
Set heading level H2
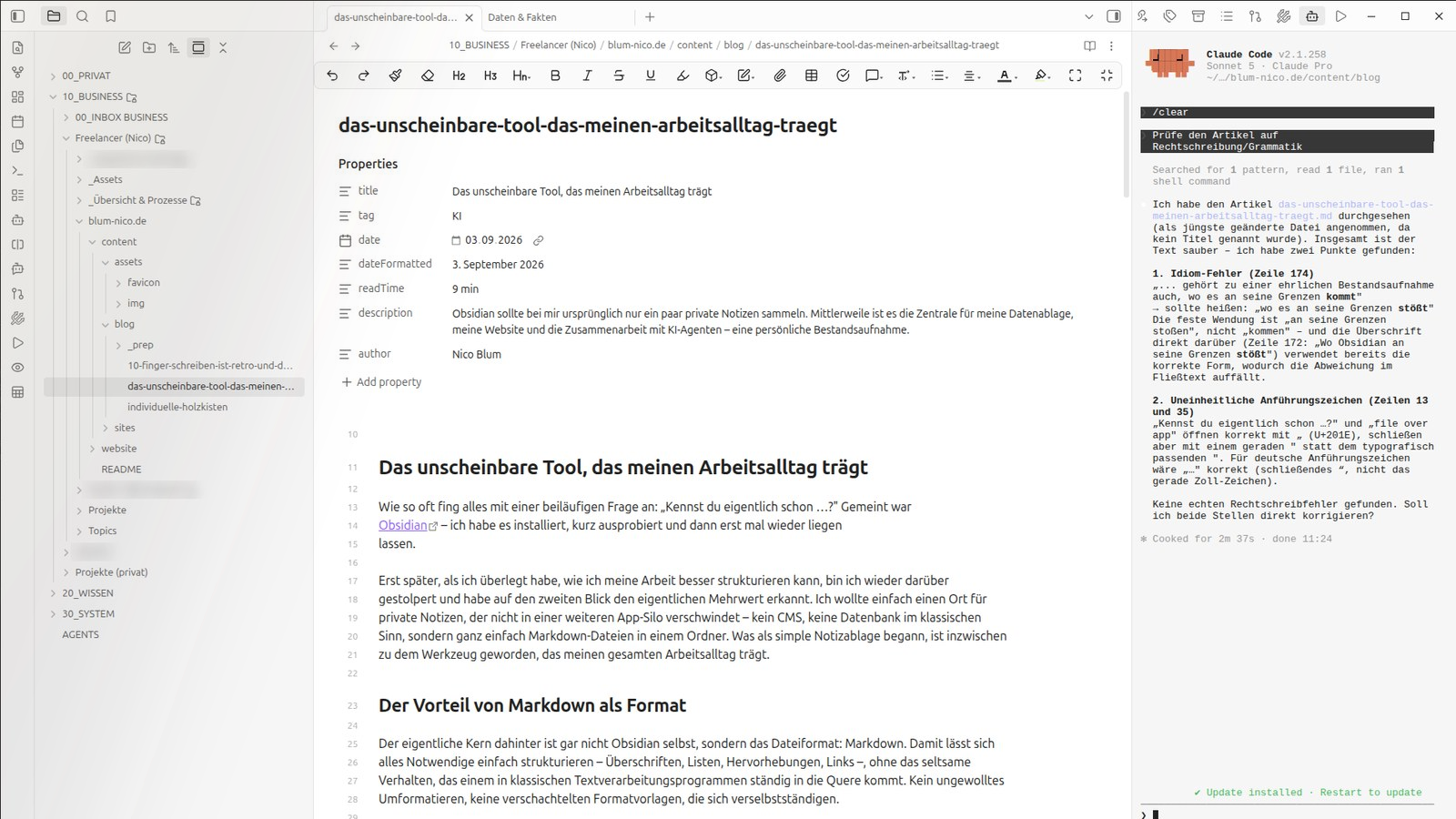459,76
